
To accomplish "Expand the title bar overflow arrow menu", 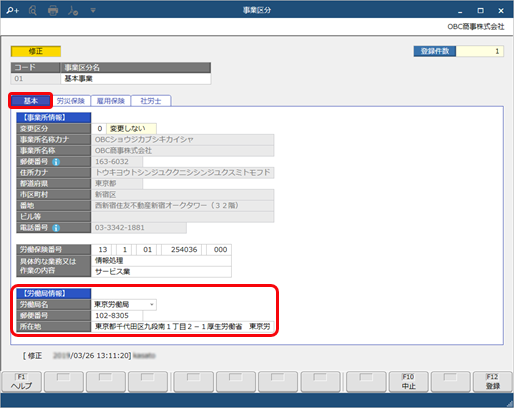I will 93,11.
